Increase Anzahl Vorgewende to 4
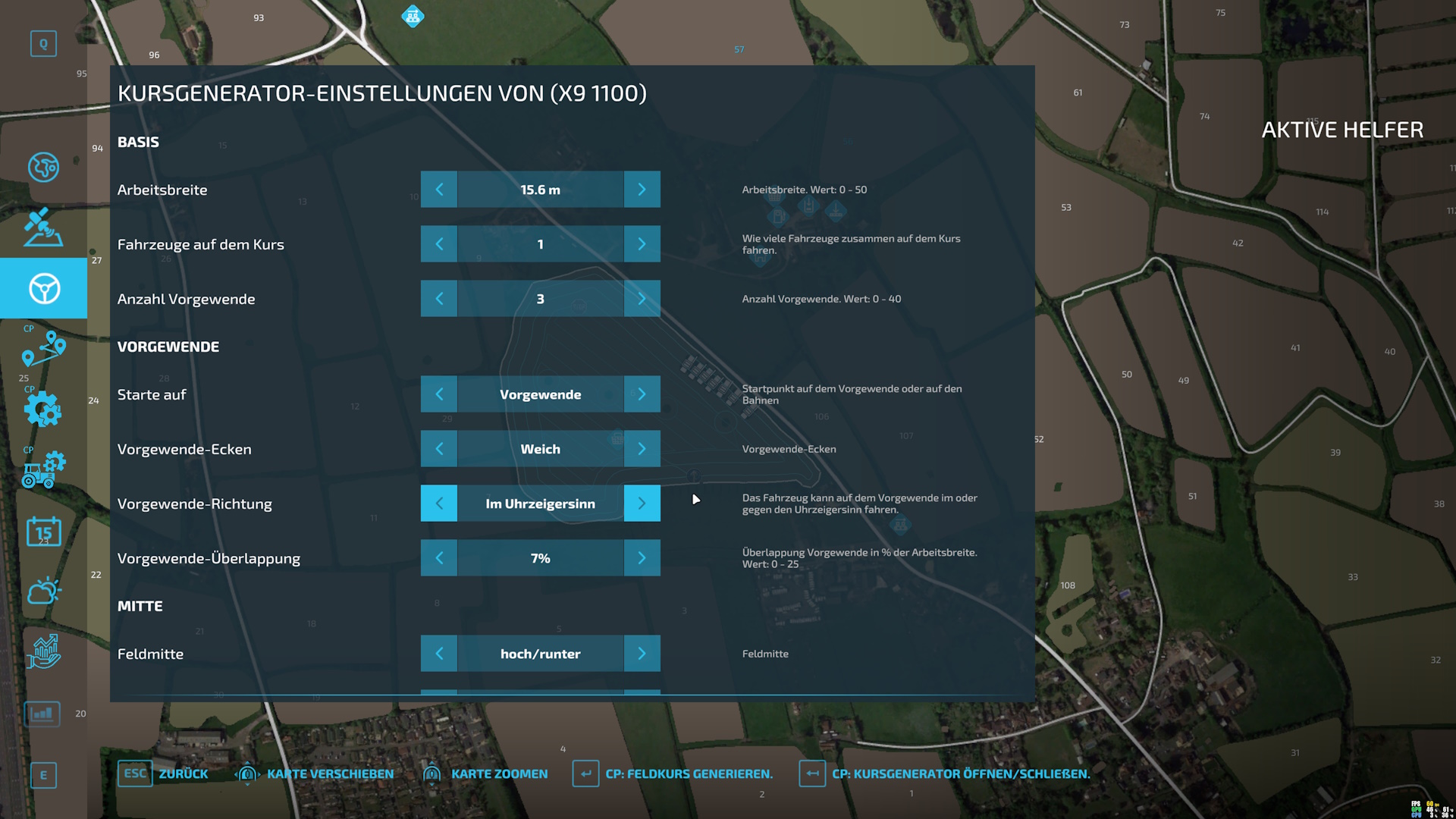 coord(642,299)
